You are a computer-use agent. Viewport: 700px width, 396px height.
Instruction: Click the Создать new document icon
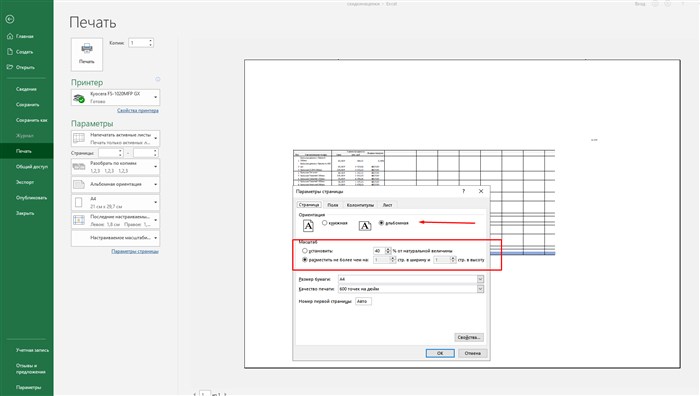(x=10, y=52)
